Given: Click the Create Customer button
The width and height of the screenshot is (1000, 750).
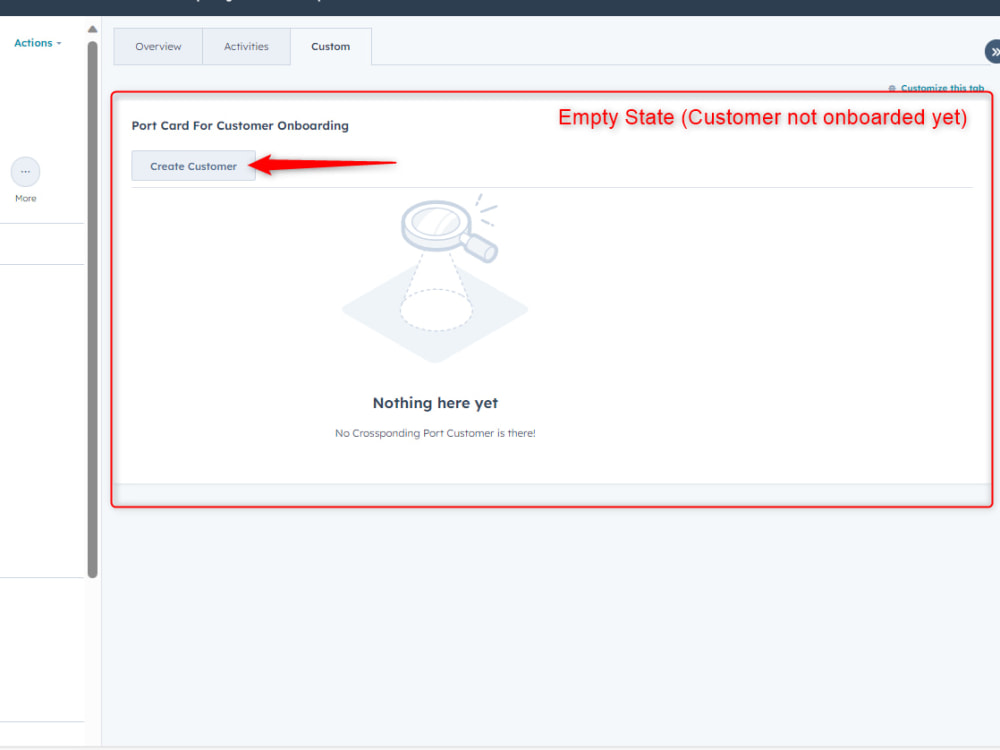Looking at the screenshot, I should [193, 165].
